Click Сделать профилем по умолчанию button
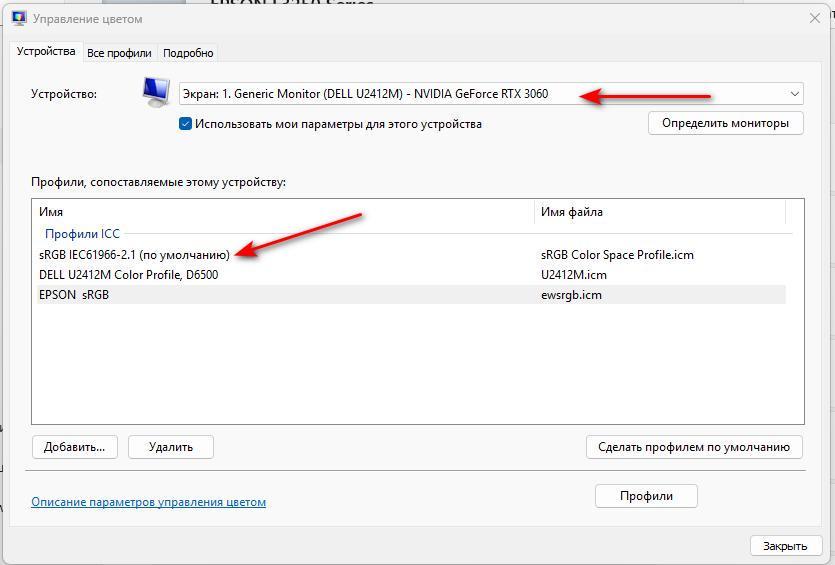 694,447
